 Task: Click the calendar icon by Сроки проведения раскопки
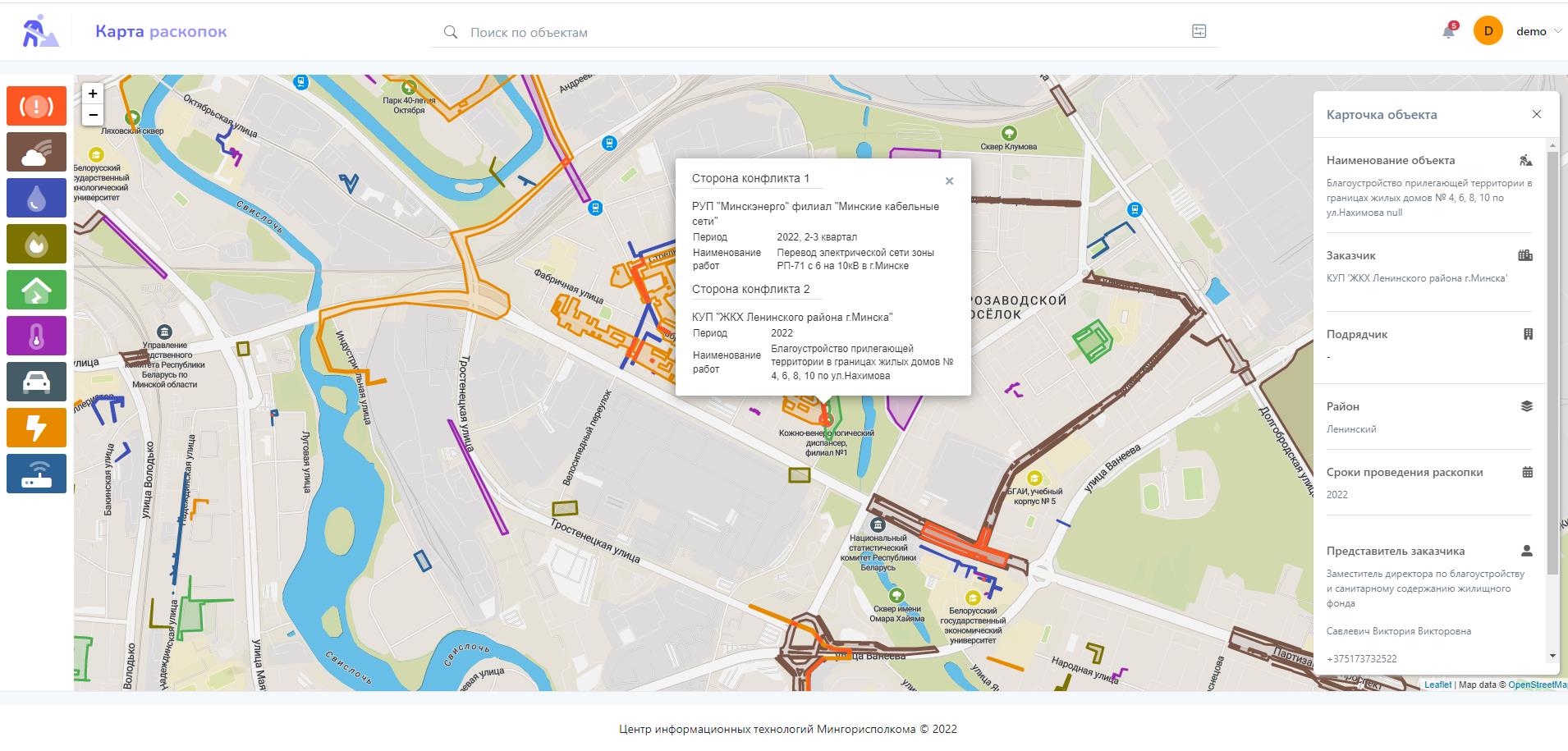point(1528,472)
